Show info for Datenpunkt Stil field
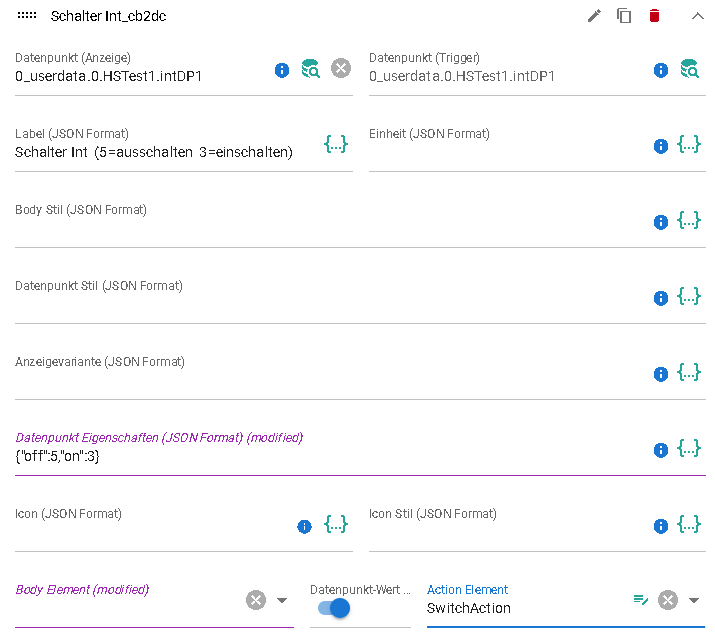The height and width of the screenshot is (634, 715). click(660, 298)
